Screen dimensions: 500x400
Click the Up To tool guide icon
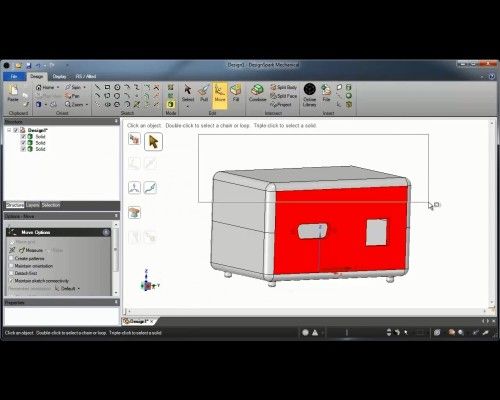point(134,212)
